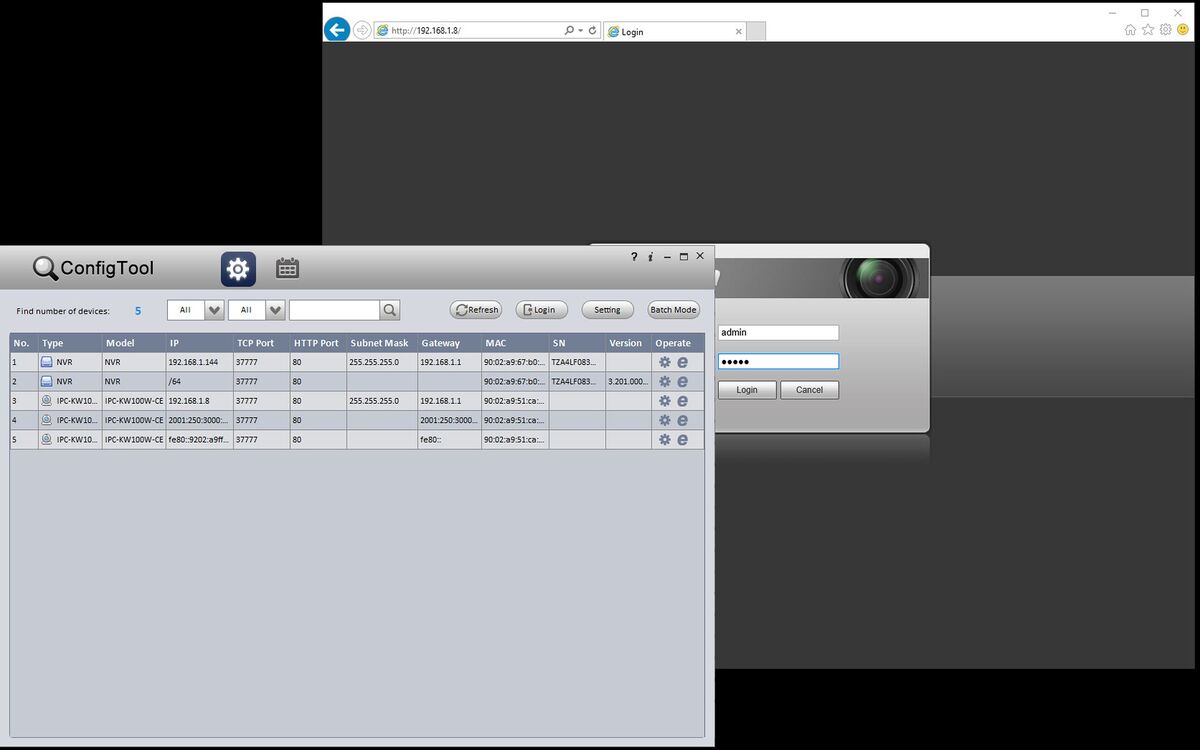Sort by the Version column header

628,343
